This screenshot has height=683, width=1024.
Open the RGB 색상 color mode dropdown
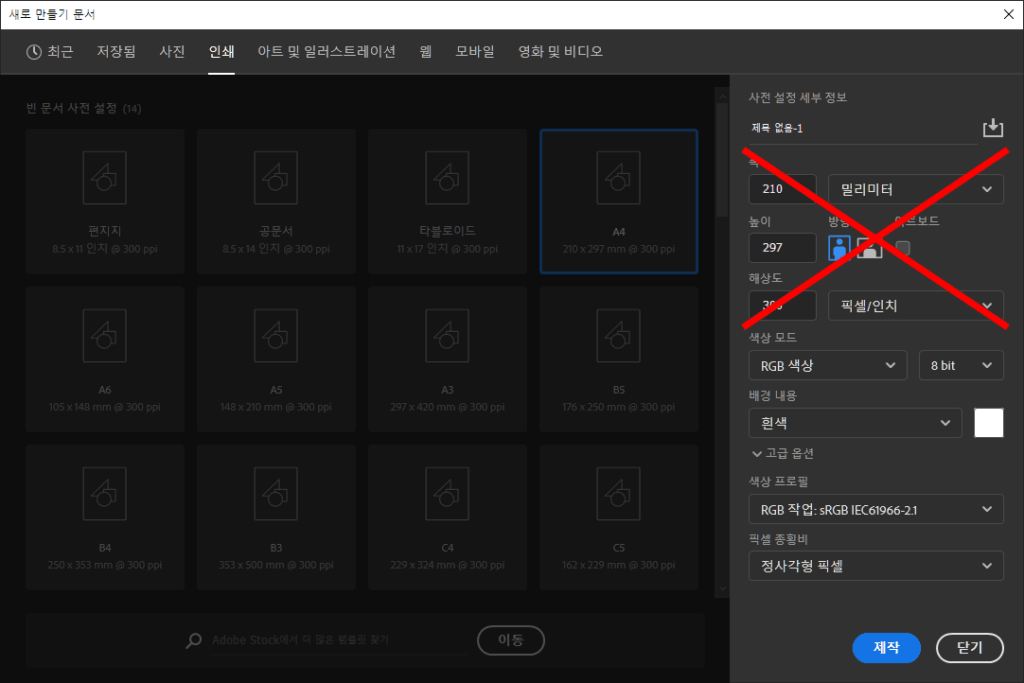827,366
